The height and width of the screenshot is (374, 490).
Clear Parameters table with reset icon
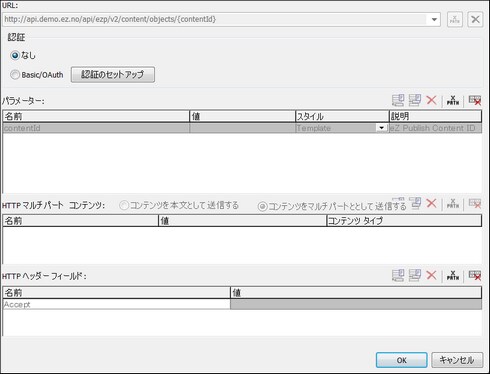475,100
